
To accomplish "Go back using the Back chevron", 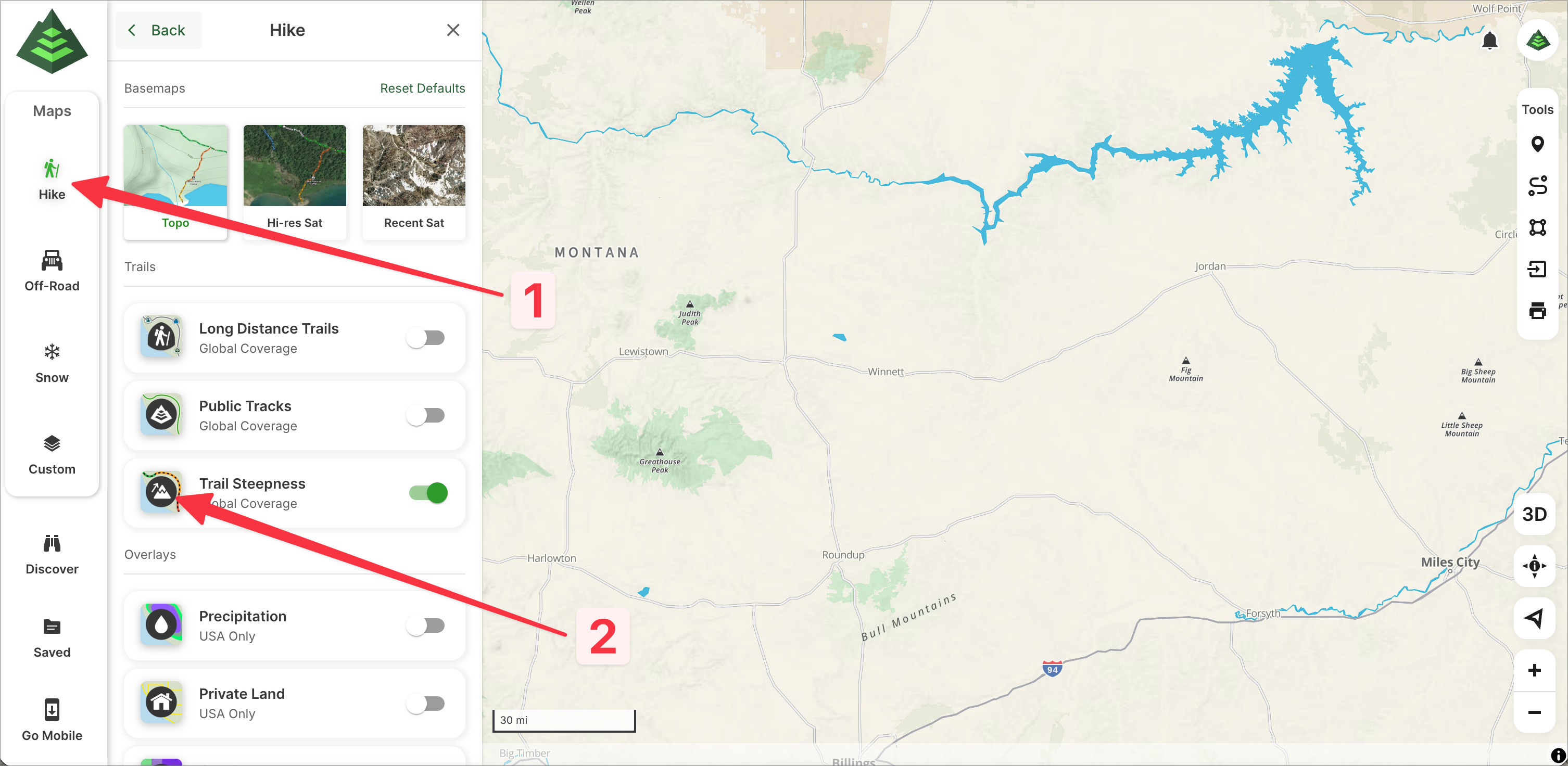I will [x=157, y=30].
